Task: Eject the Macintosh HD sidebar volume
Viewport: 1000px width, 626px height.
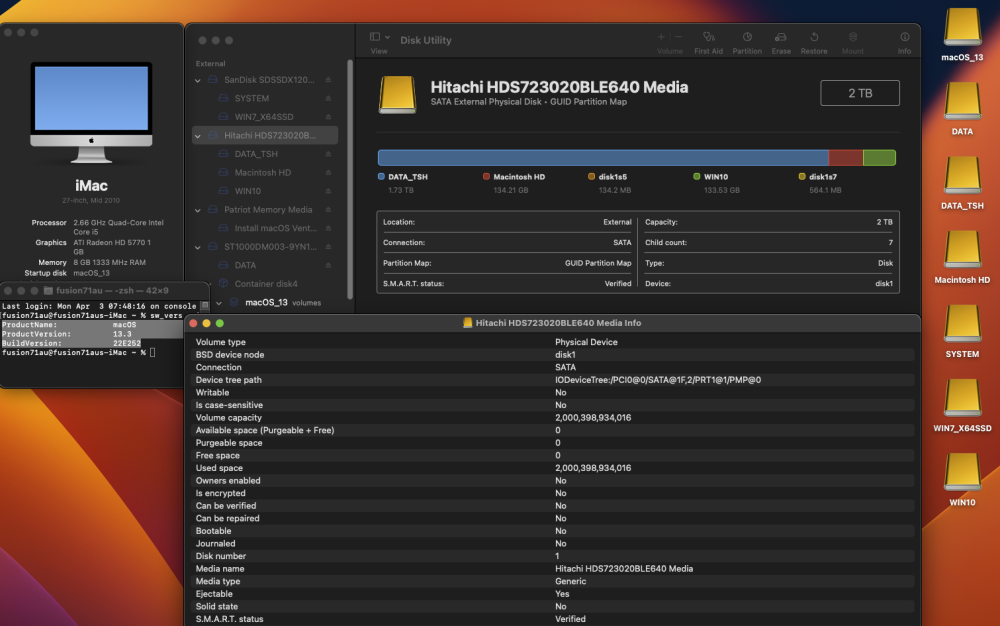Action: pos(328,172)
